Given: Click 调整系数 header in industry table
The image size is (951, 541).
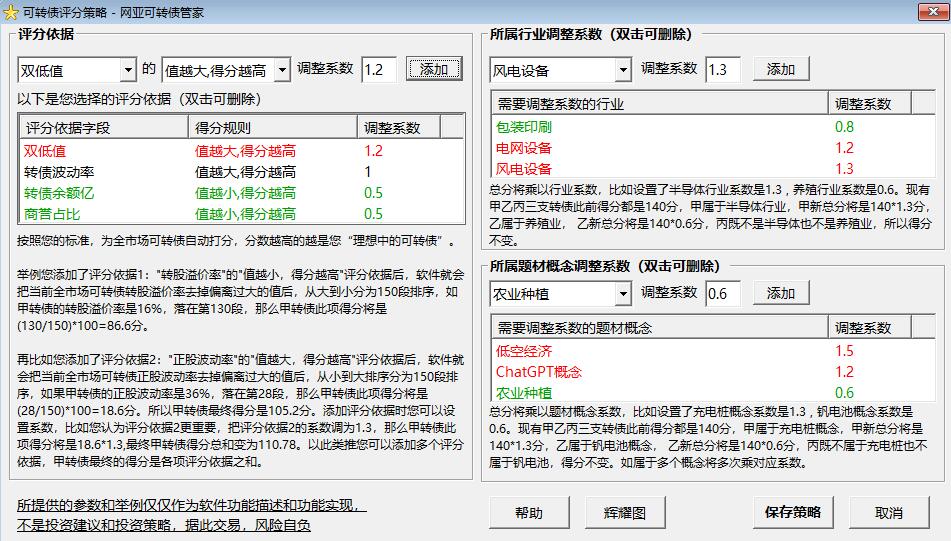Looking at the screenshot, I should (x=870, y=104).
